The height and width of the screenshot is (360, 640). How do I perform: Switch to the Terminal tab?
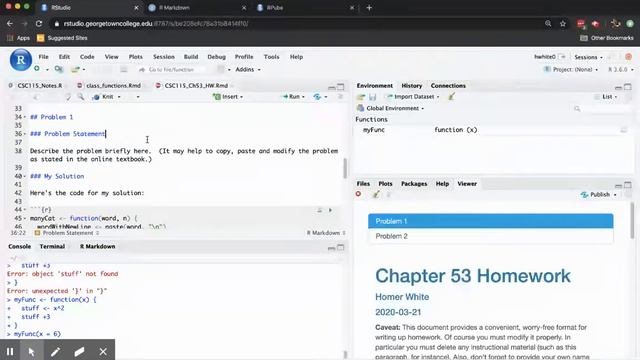(x=52, y=247)
